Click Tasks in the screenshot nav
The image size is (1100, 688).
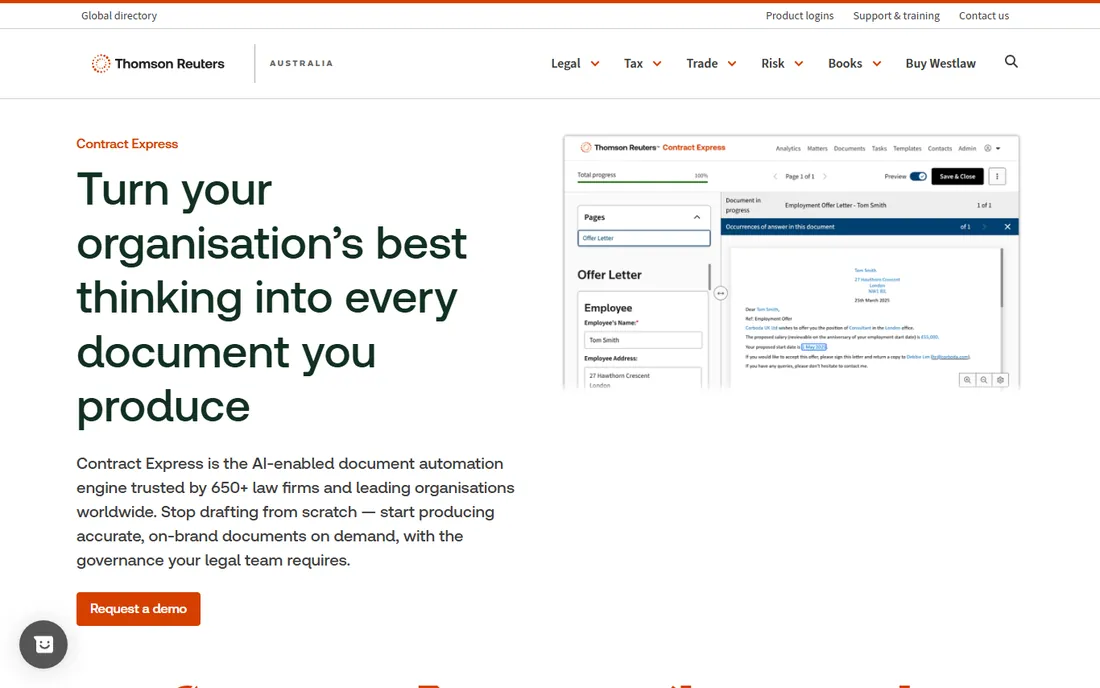pyautogui.click(x=879, y=149)
